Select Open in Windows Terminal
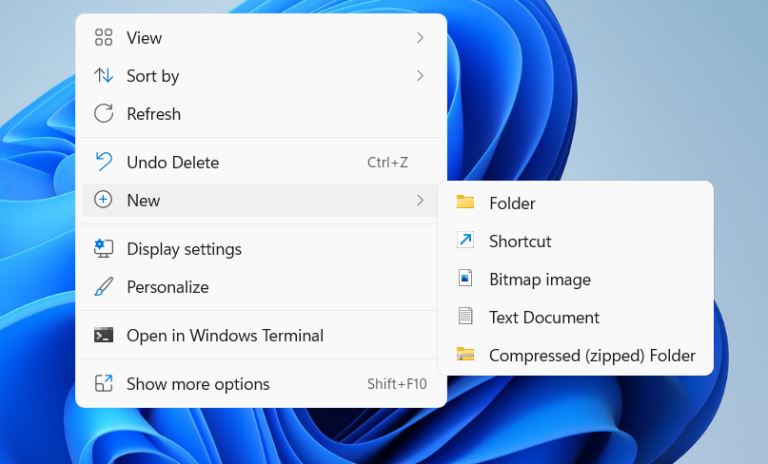The width and height of the screenshot is (768, 464). (x=260, y=336)
